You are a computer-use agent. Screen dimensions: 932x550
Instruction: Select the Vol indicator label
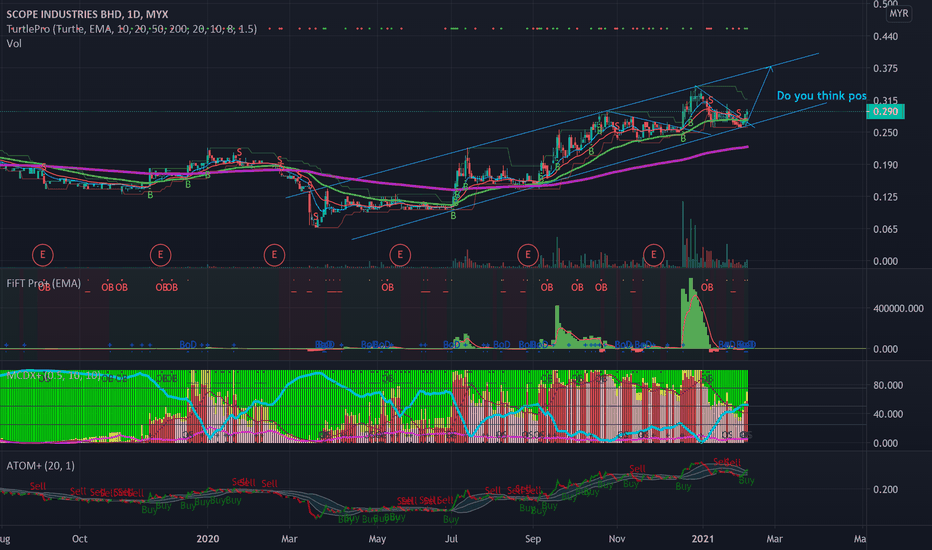click(x=14, y=43)
